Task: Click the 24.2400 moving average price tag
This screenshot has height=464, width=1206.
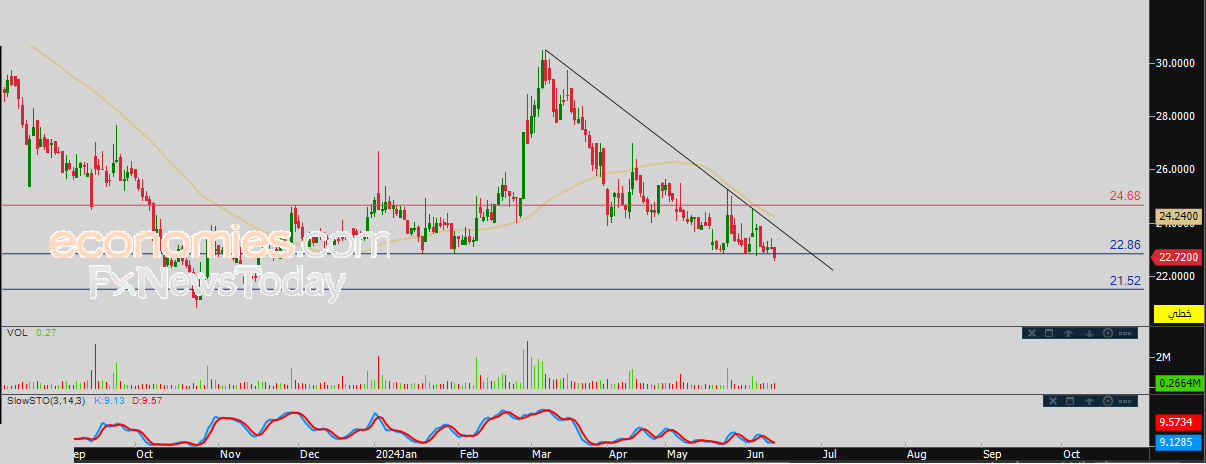Action: point(1179,215)
